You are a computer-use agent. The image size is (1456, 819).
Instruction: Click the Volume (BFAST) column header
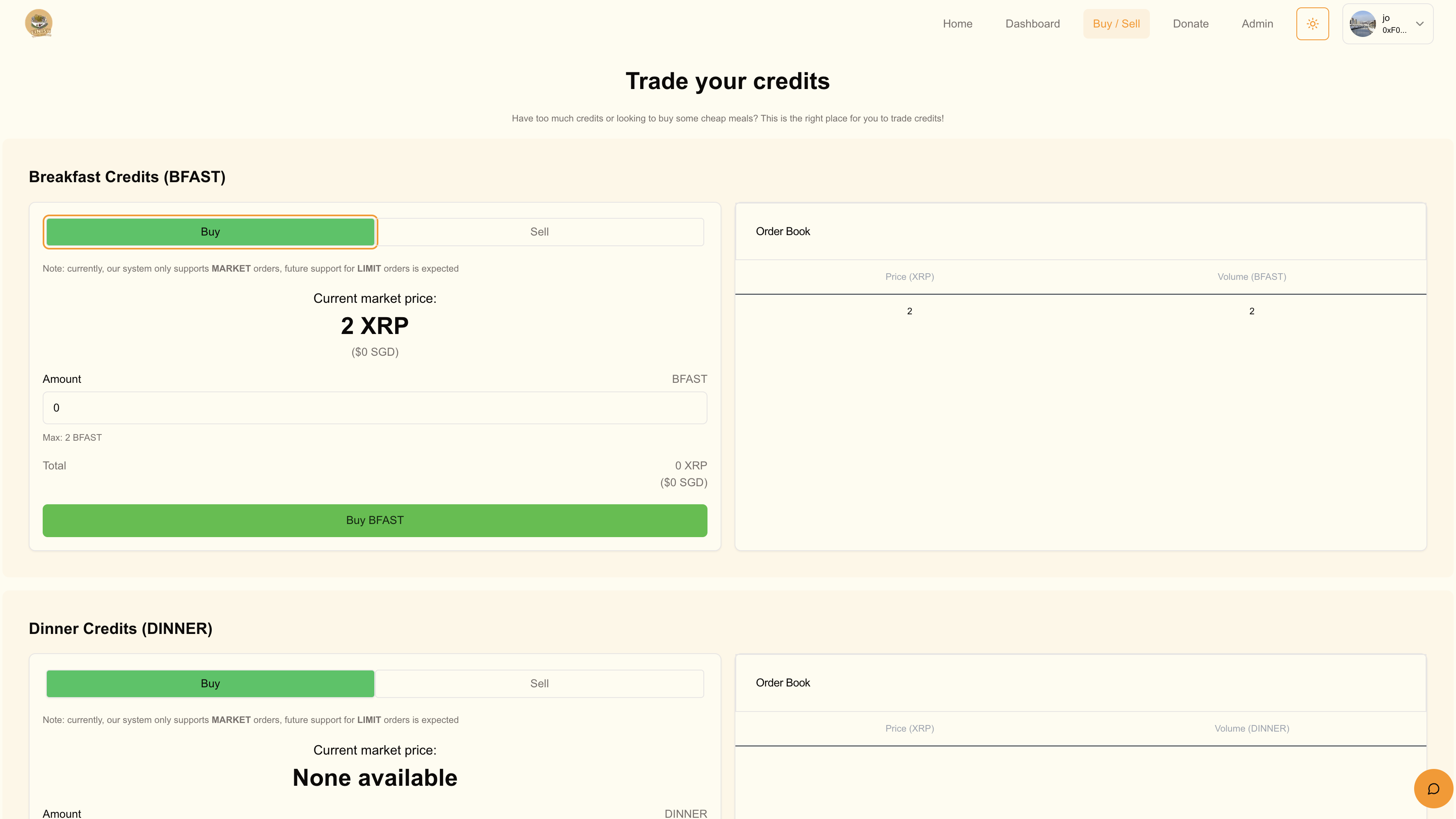pyautogui.click(x=1251, y=277)
